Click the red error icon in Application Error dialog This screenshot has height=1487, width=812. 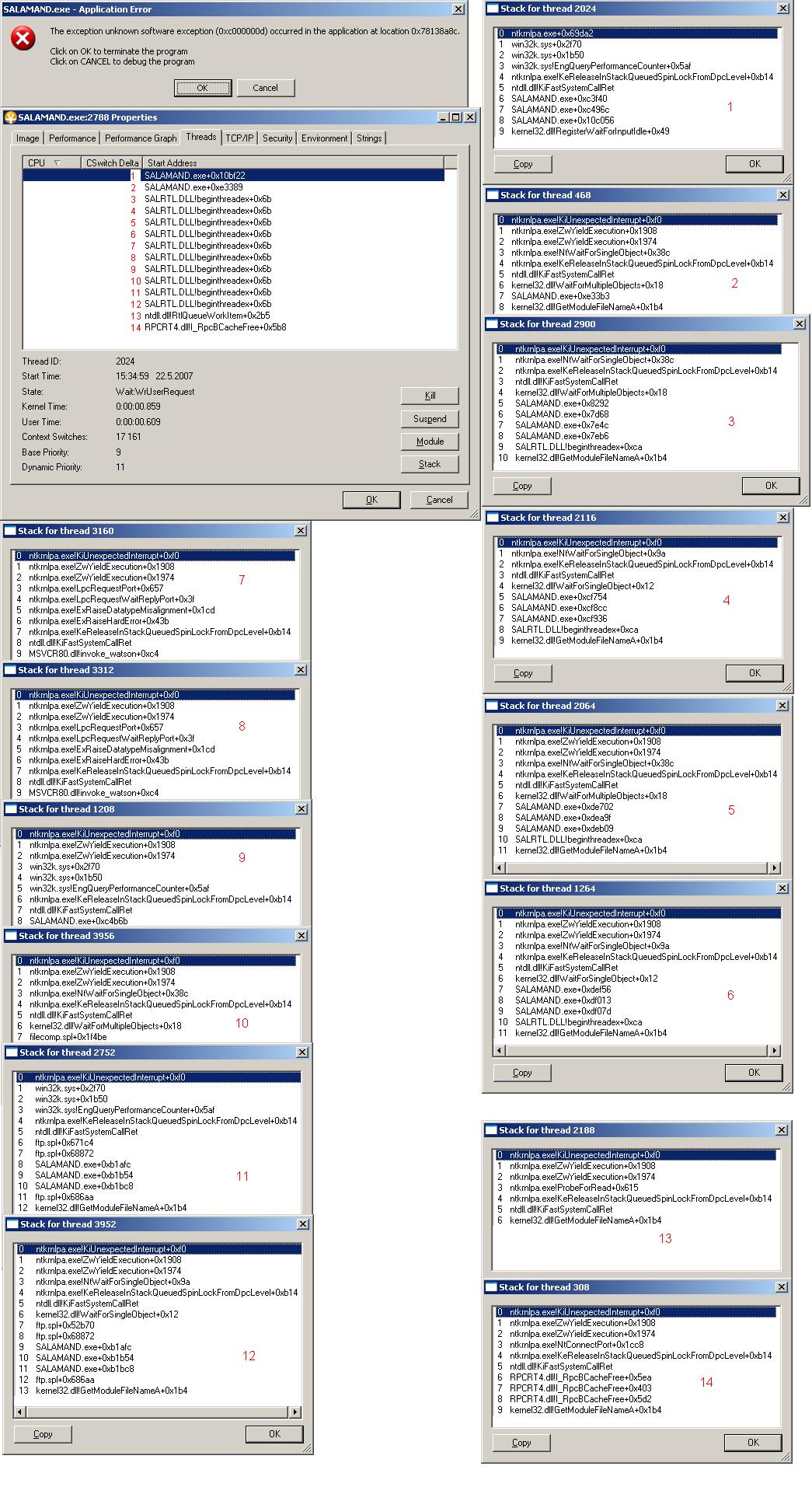(23, 38)
